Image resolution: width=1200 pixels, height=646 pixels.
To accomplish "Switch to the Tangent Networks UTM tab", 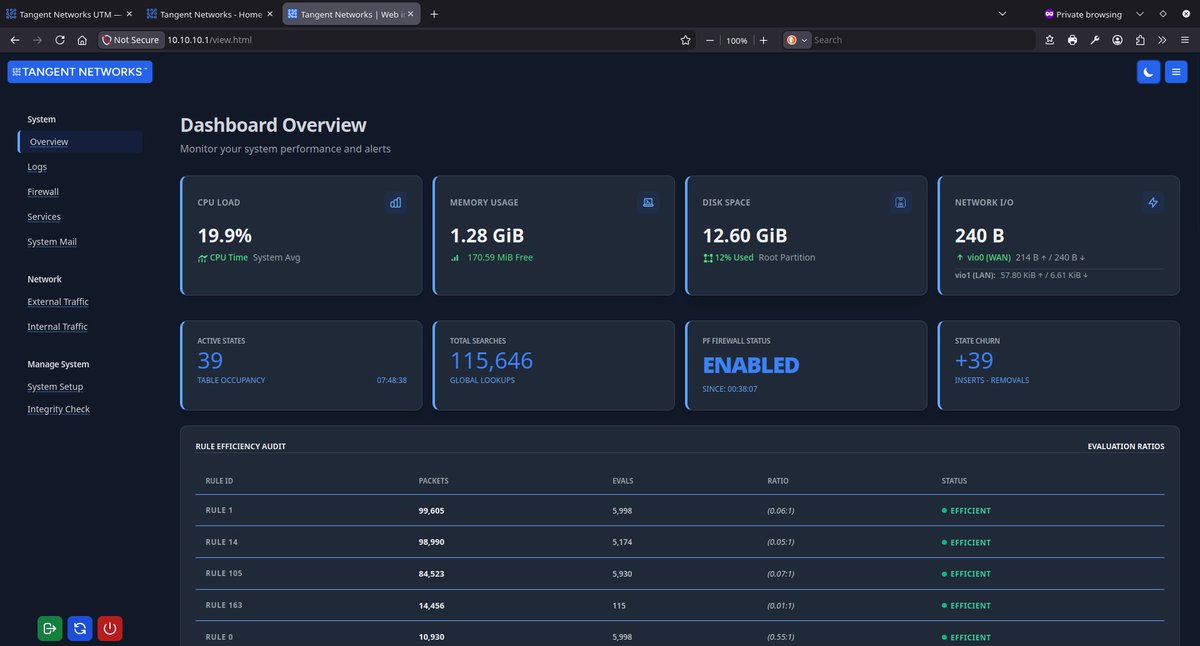I will pyautogui.click(x=70, y=14).
